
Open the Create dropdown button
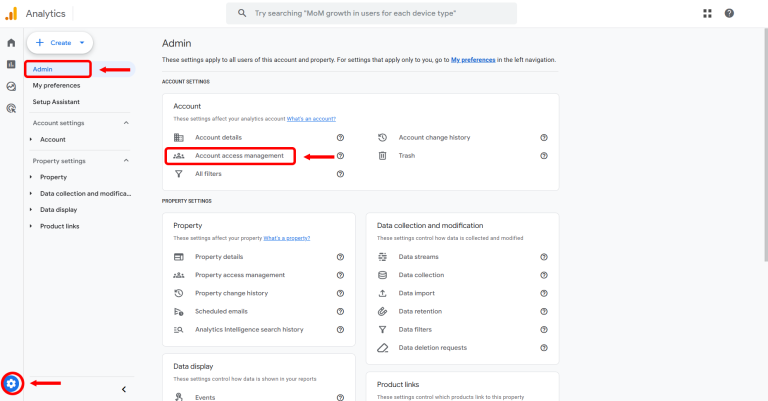pos(60,43)
